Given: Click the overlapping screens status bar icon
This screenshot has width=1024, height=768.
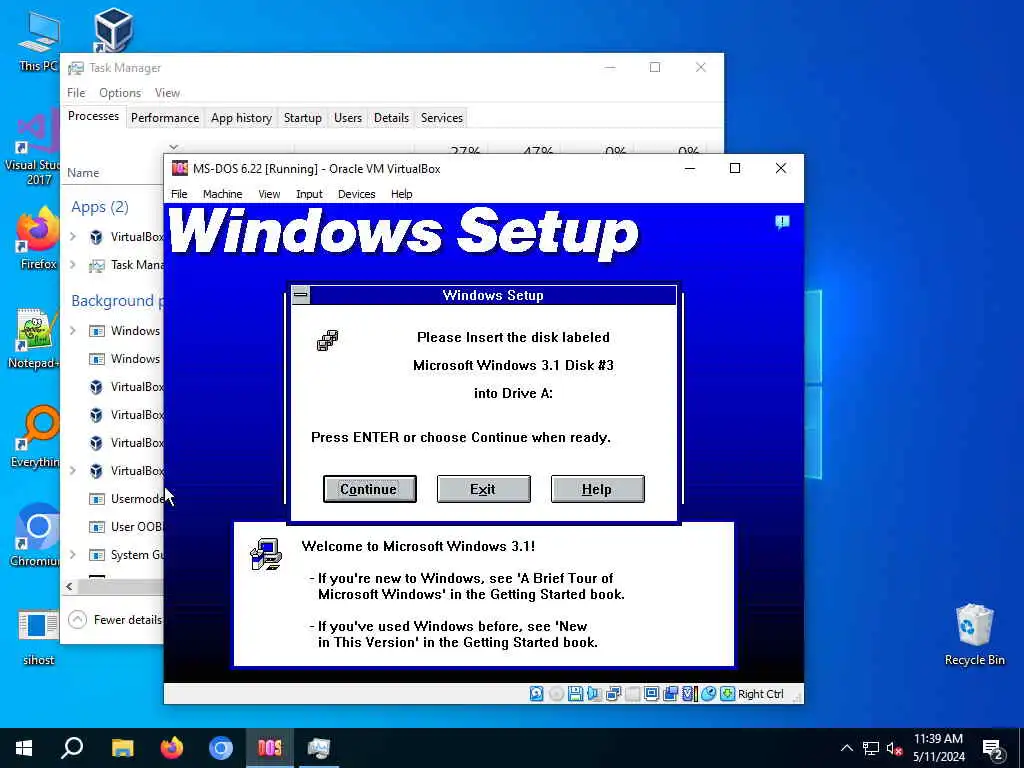Looking at the screenshot, I should pos(671,694).
